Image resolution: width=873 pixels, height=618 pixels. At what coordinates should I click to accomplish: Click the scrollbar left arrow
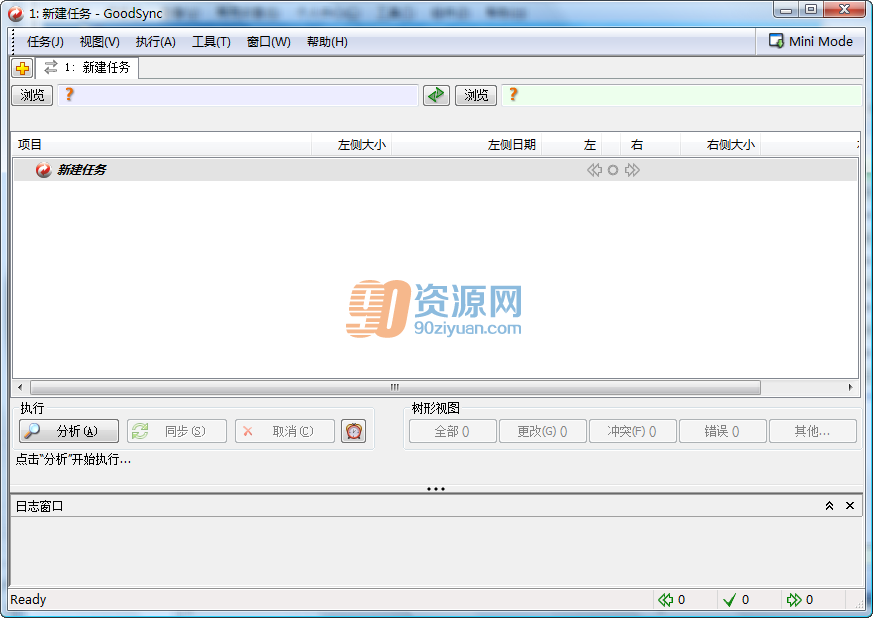20,387
